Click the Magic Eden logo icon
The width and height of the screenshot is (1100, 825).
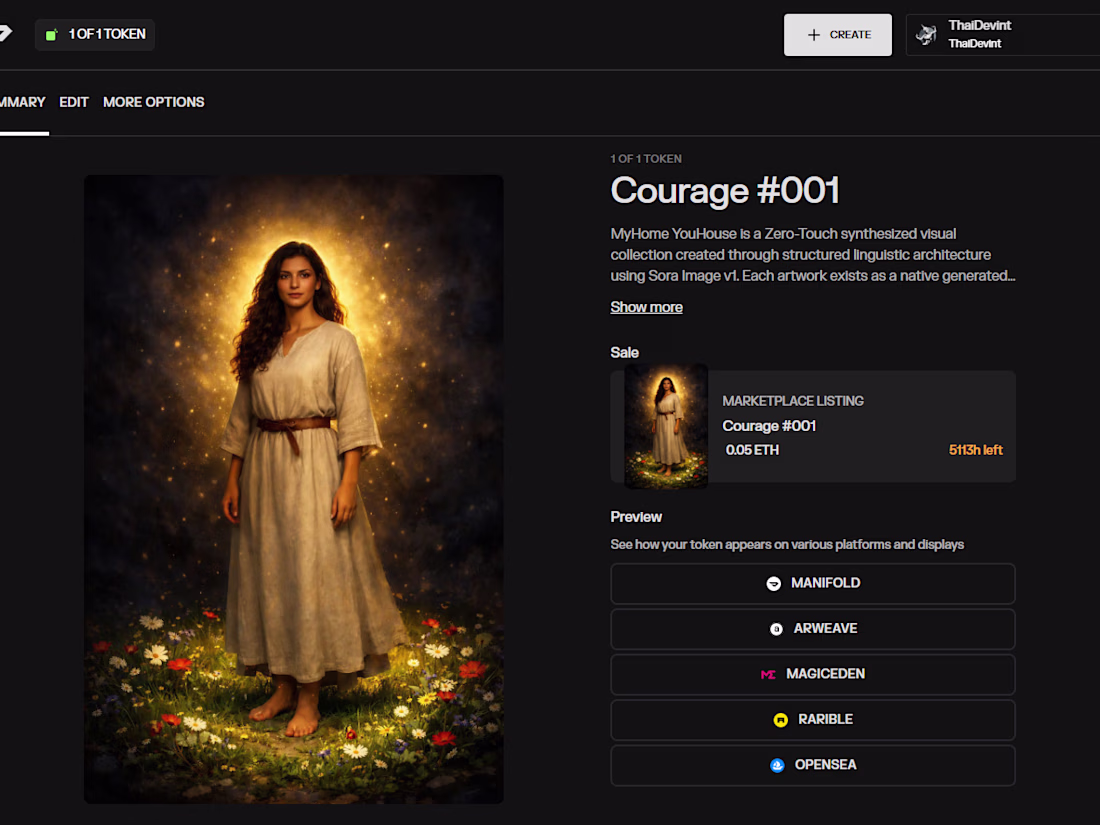tap(768, 674)
